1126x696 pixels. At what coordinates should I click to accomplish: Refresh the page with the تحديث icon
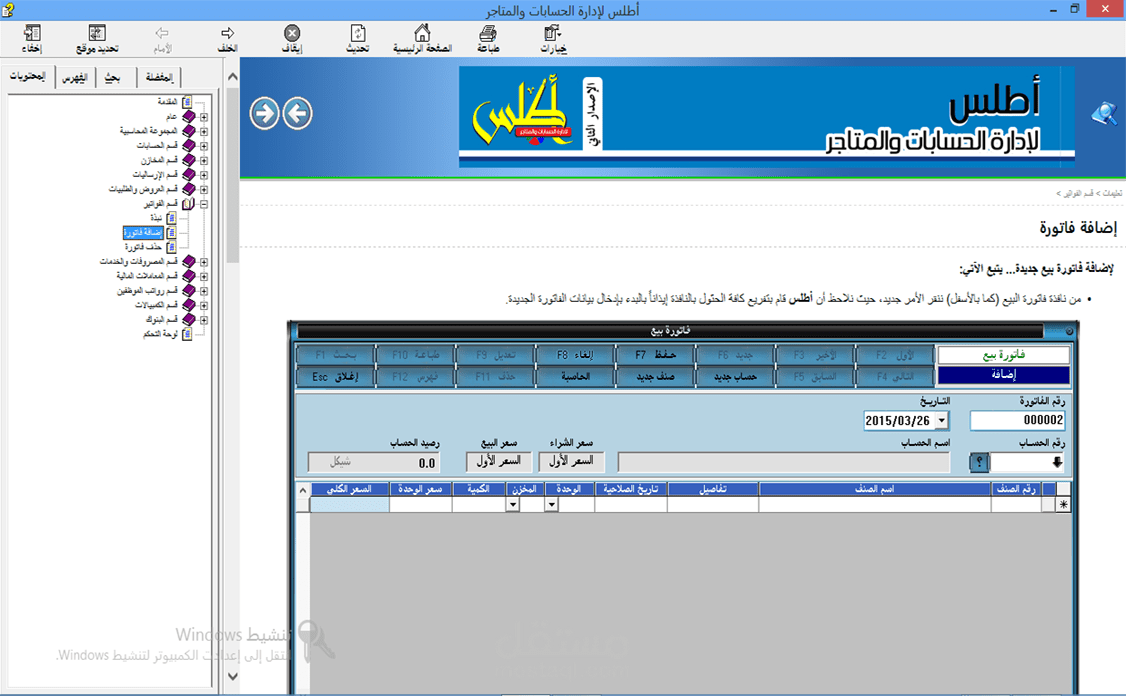[x=358, y=33]
